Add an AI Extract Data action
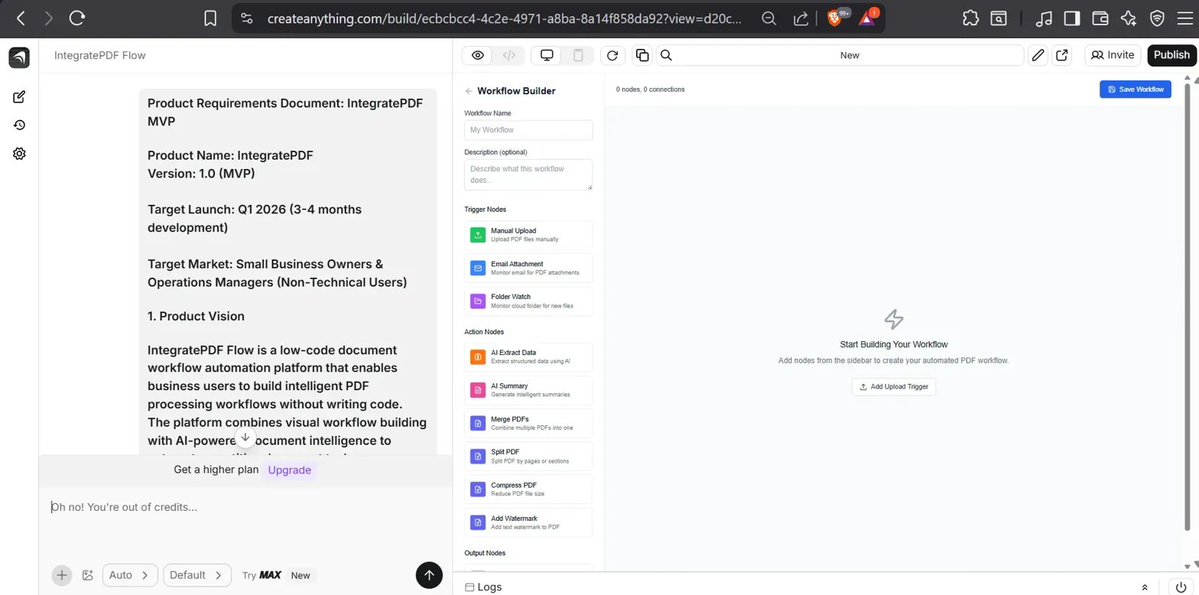This screenshot has width=1199, height=595. tap(530, 357)
